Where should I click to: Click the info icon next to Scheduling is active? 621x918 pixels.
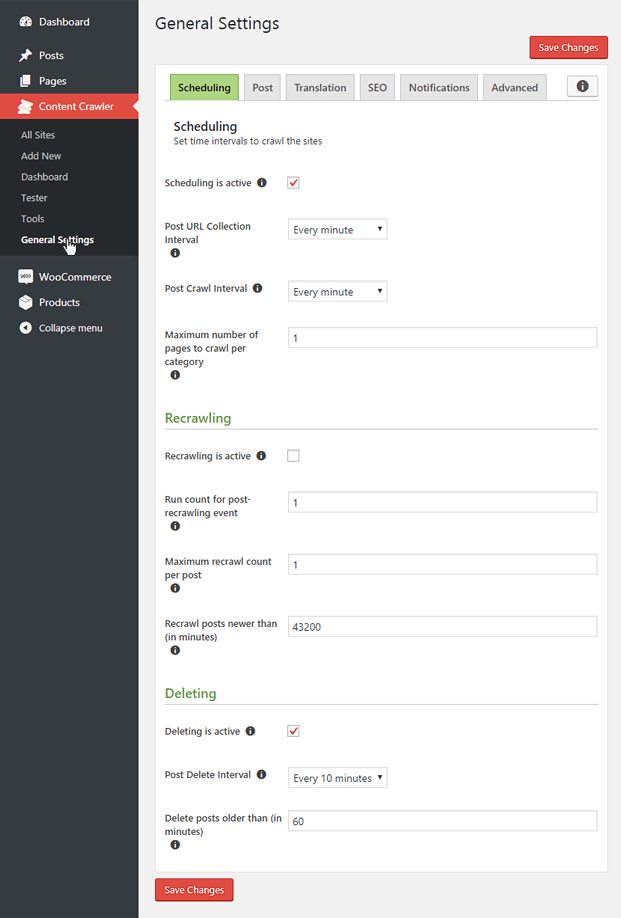click(x=260, y=182)
